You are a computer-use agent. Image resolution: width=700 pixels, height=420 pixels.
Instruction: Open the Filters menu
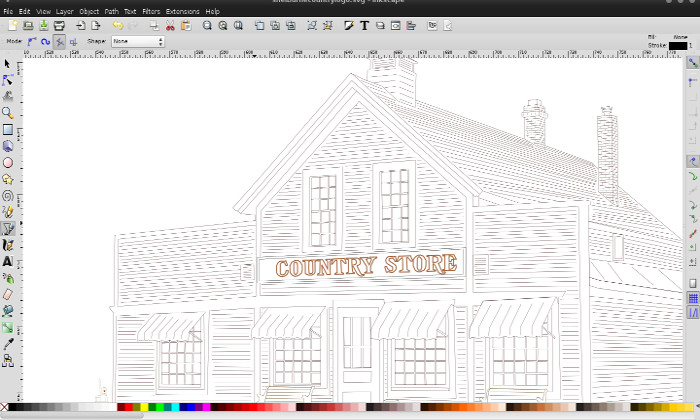150,11
